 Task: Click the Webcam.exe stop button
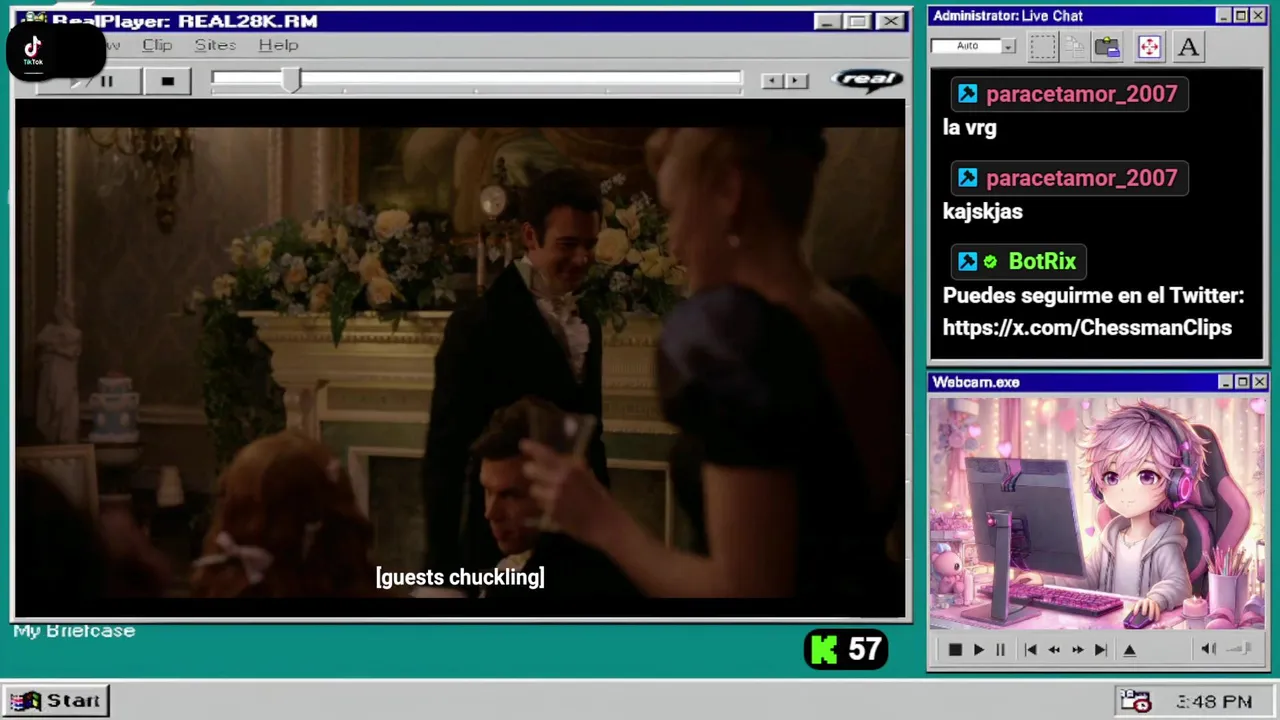tap(955, 650)
